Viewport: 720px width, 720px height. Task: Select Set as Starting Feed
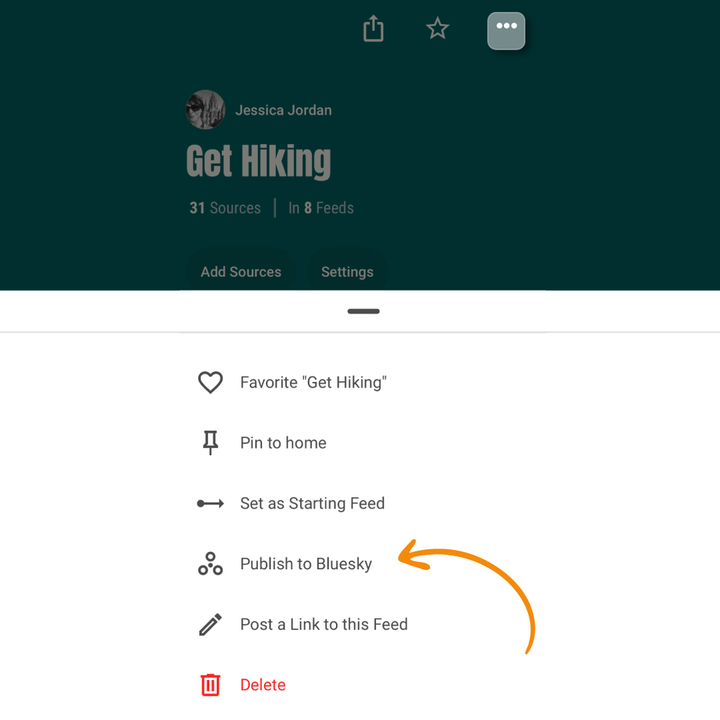pyautogui.click(x=312, y=503)
